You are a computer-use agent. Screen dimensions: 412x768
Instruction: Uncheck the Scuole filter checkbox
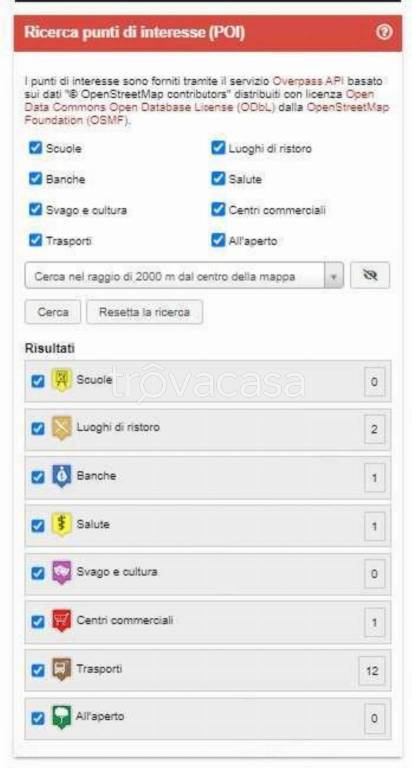point(35,148)
